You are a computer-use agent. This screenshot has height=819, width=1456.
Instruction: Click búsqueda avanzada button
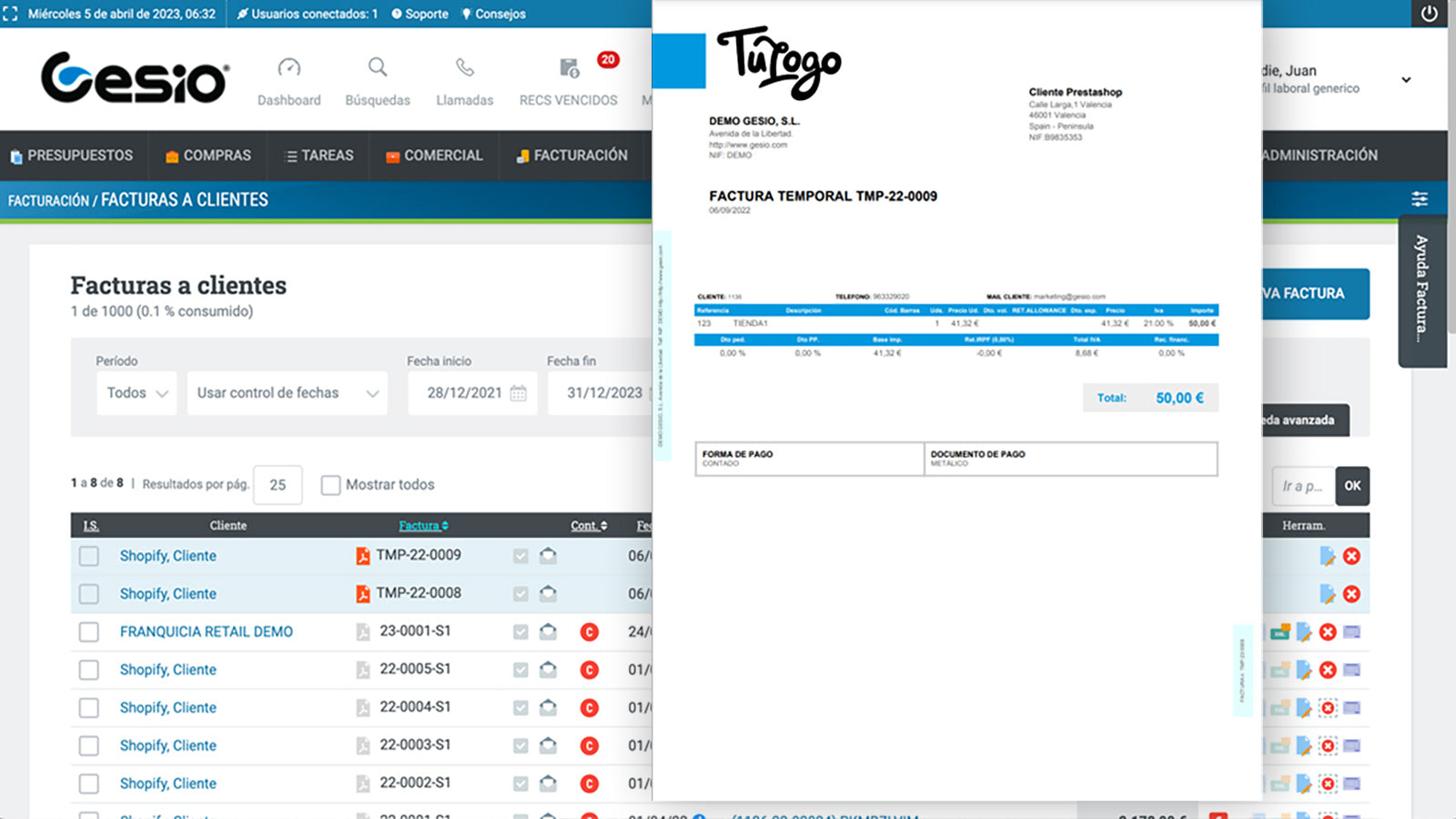pyautogui.click(x=1306, y=420)
